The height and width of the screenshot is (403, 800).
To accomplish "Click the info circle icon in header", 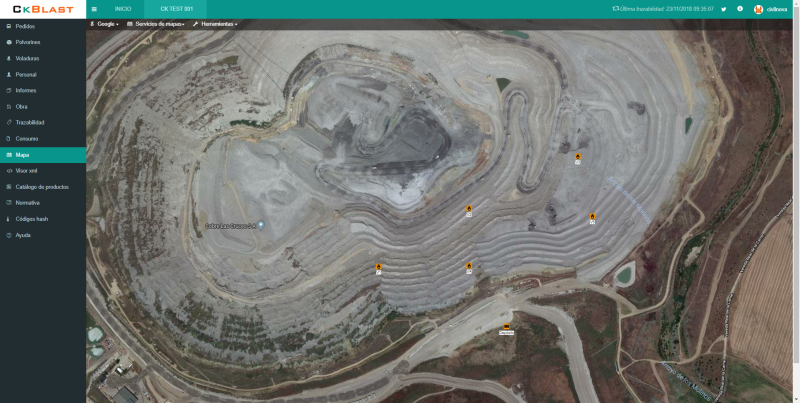I will click(x=740, y=8).
